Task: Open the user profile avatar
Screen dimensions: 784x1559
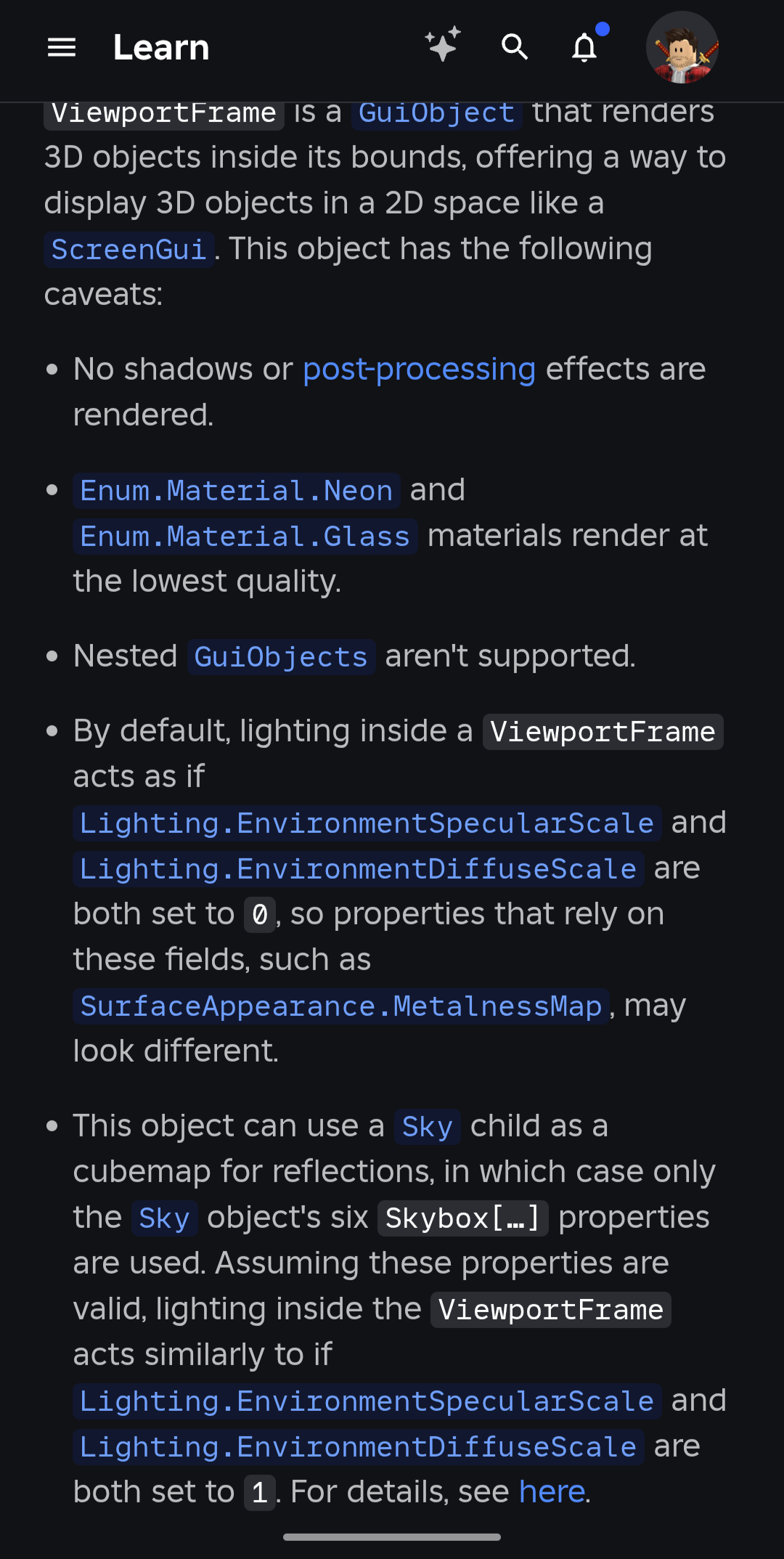Action: (682, 48)
